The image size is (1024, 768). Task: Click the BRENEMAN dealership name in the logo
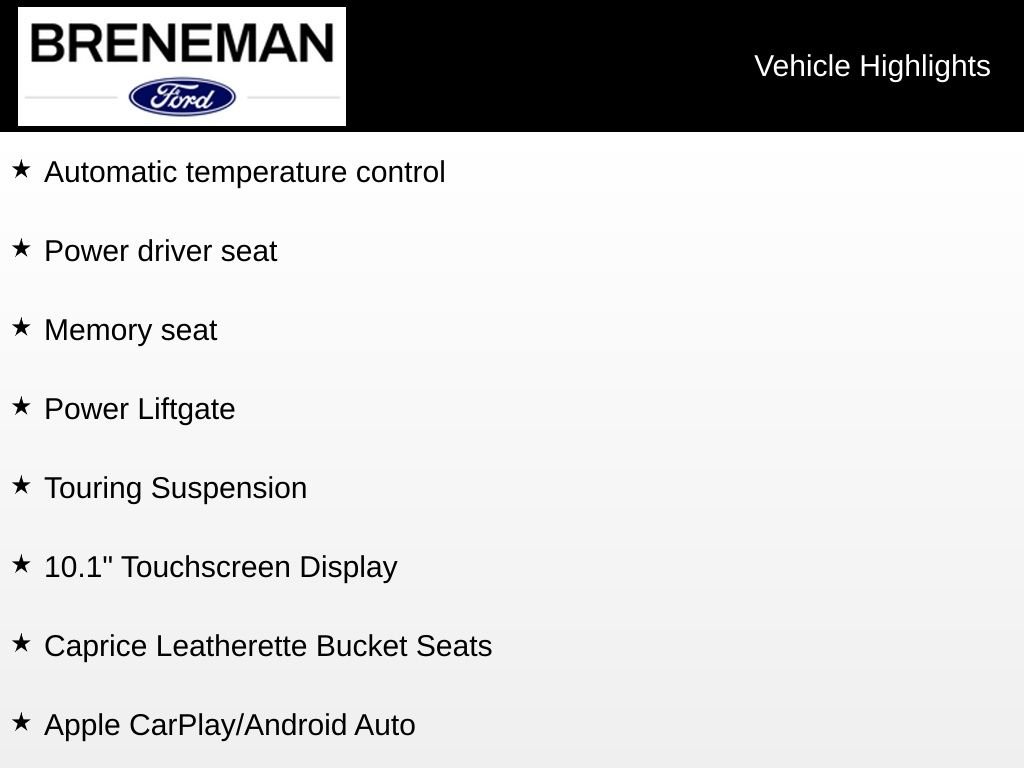(x=182, y=44)
